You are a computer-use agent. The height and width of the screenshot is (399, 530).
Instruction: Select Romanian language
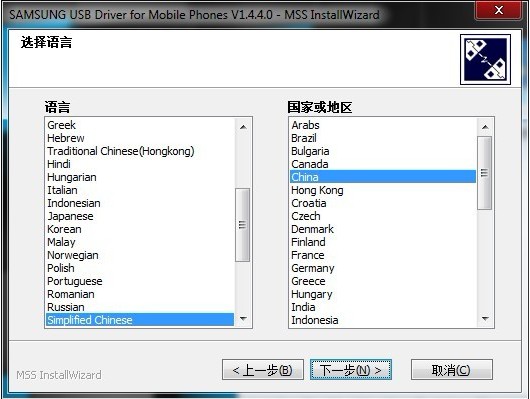tap(140, 294)
